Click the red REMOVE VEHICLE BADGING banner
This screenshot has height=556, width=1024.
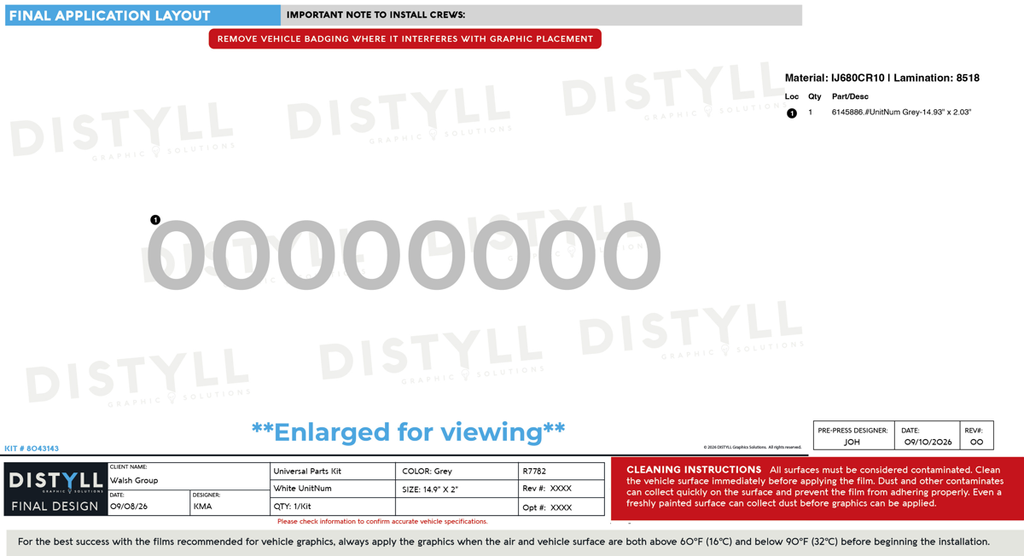(x=405, y=39)
